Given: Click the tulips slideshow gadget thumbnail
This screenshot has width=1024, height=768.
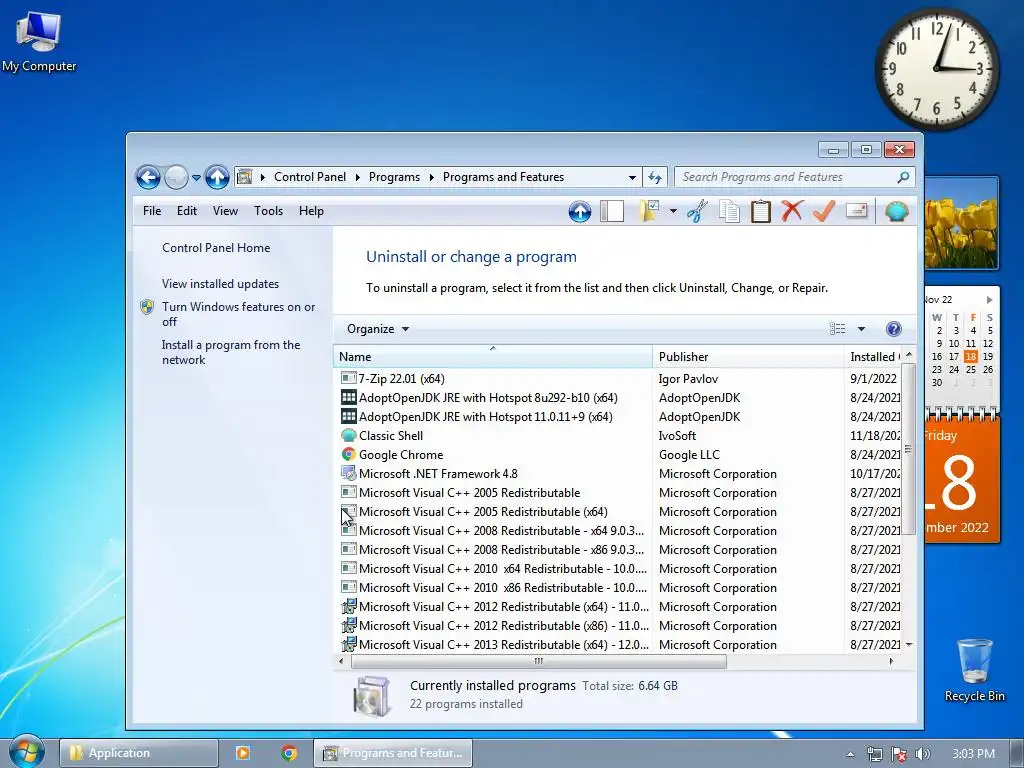Looking at the screenshot, I should (x=961, y=223).
